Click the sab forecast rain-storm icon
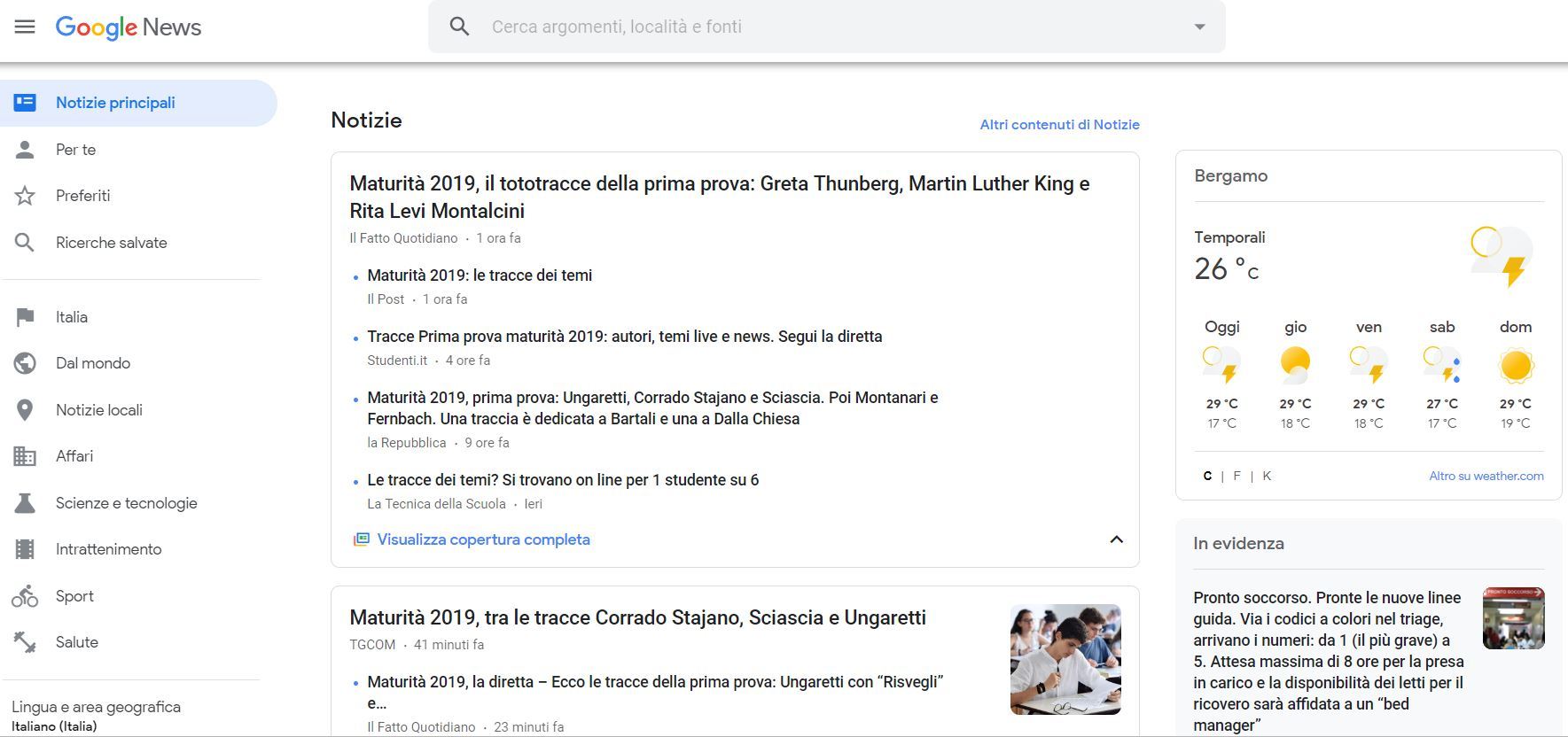 pyautogui.click(x=1442, y=365)
